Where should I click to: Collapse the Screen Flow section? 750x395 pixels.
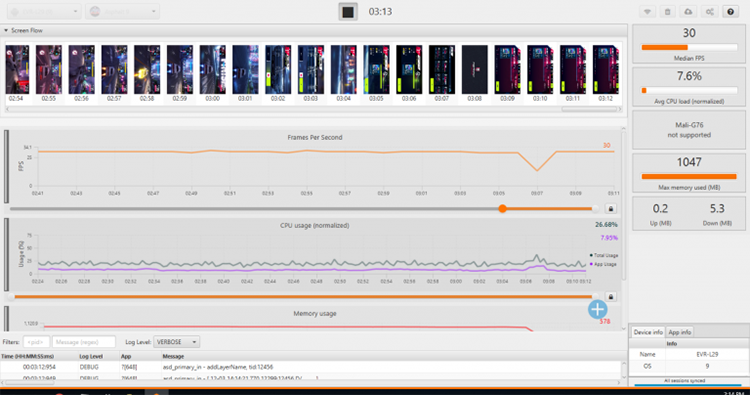point(6,30)
